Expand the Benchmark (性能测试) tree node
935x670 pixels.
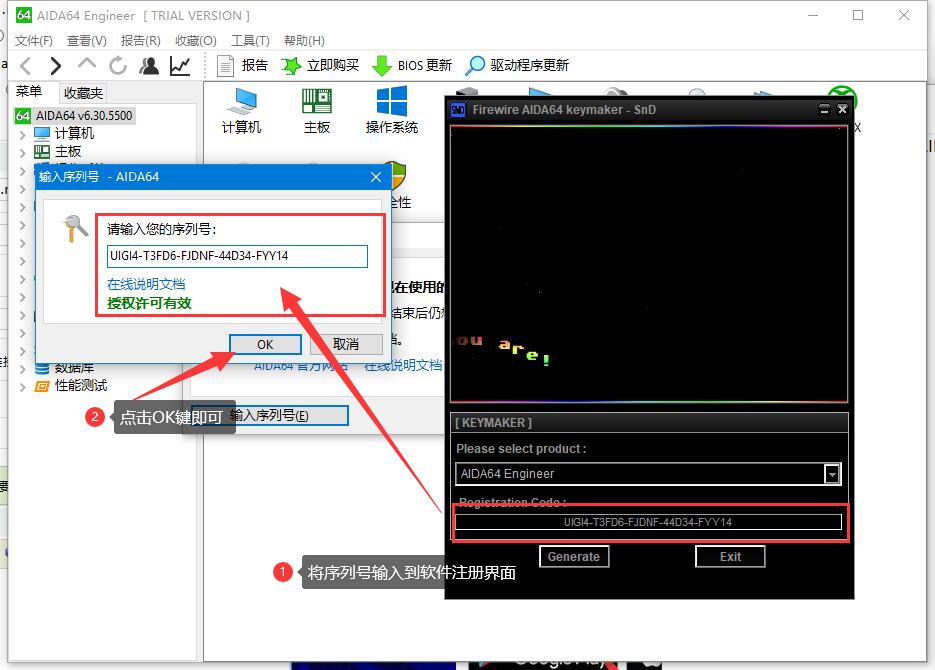point(22,387)
